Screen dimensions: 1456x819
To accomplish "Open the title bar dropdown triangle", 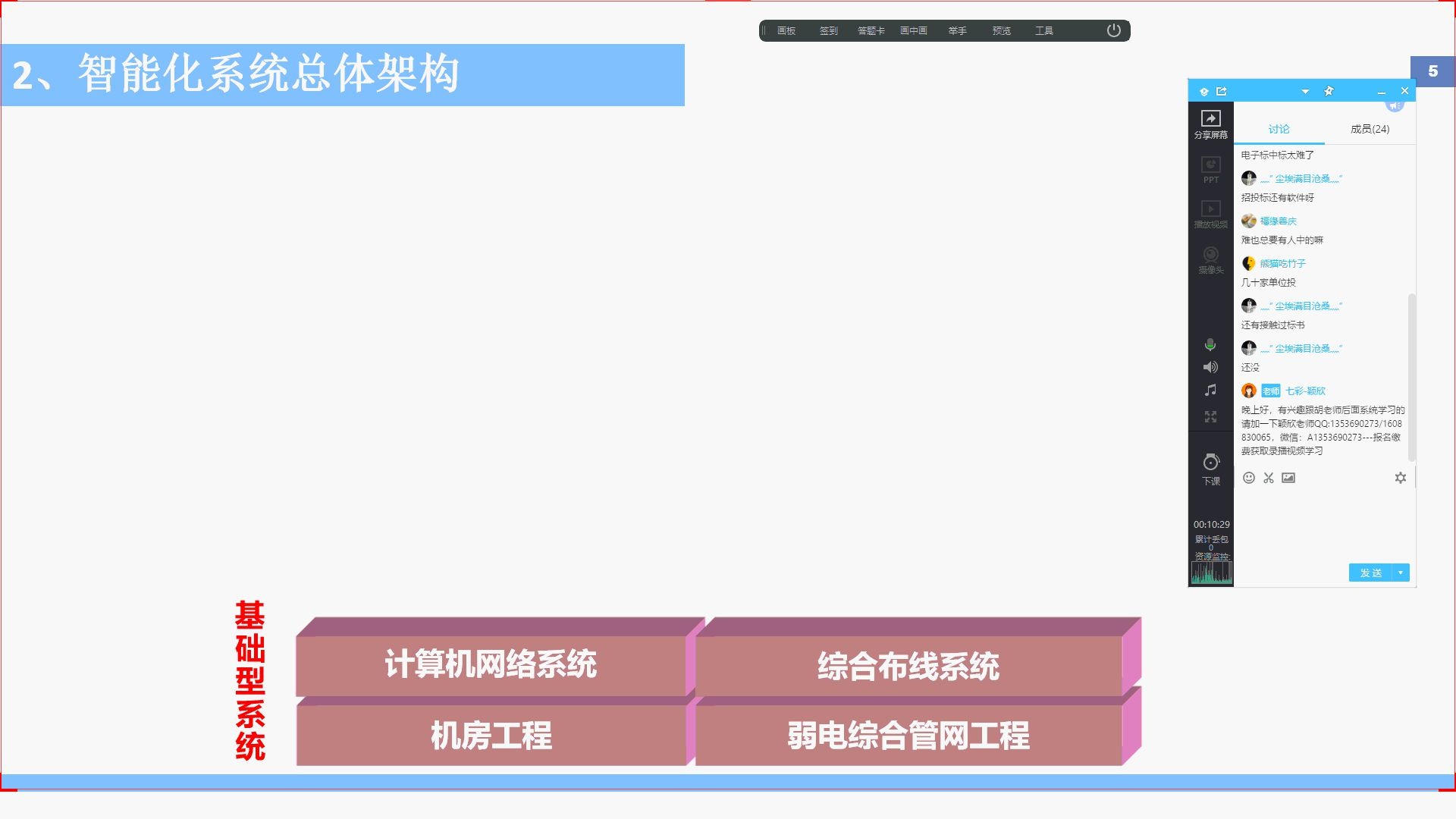I will (1305, 92).
